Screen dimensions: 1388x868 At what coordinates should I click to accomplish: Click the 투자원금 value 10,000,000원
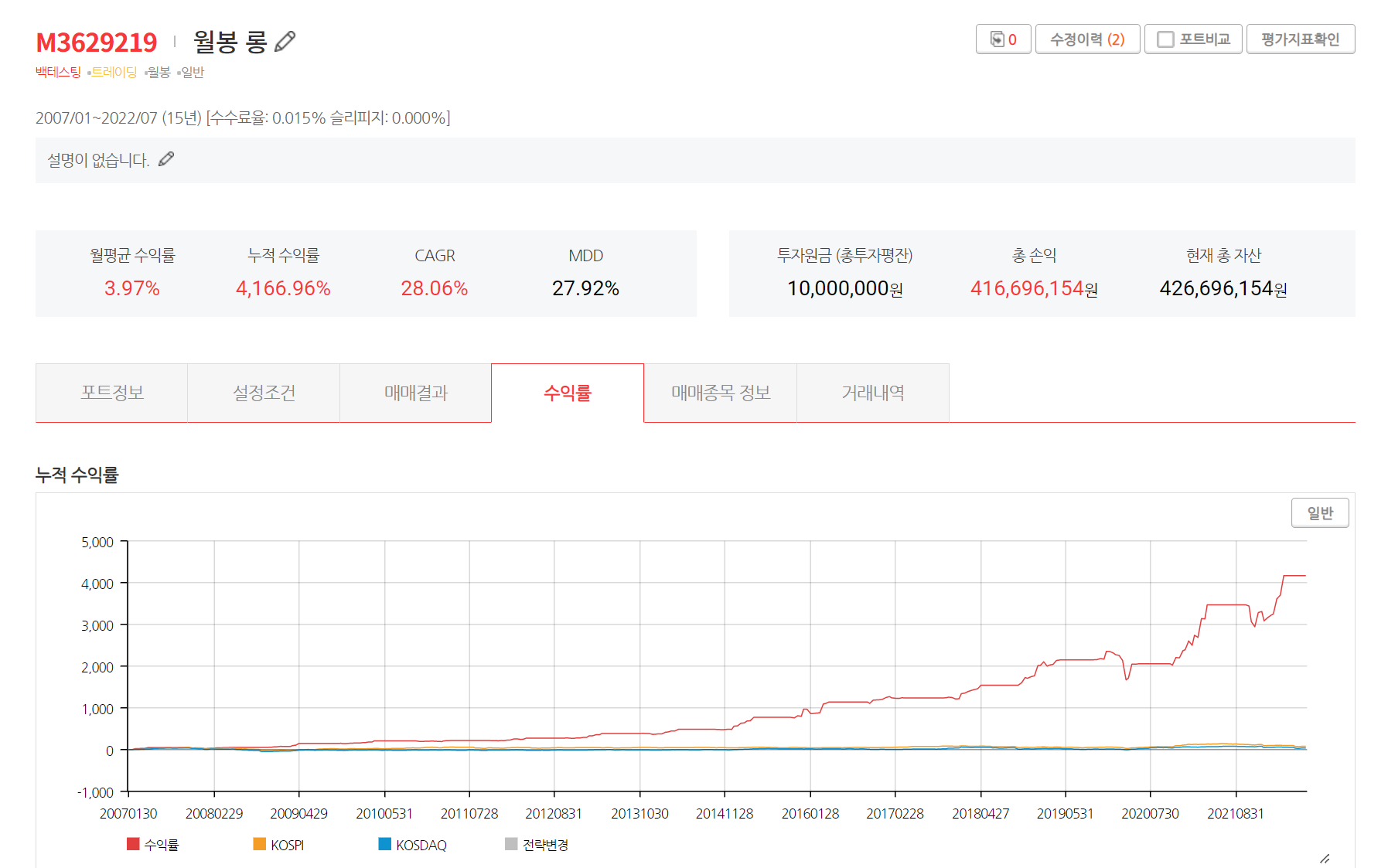click(x=845, y=288)
